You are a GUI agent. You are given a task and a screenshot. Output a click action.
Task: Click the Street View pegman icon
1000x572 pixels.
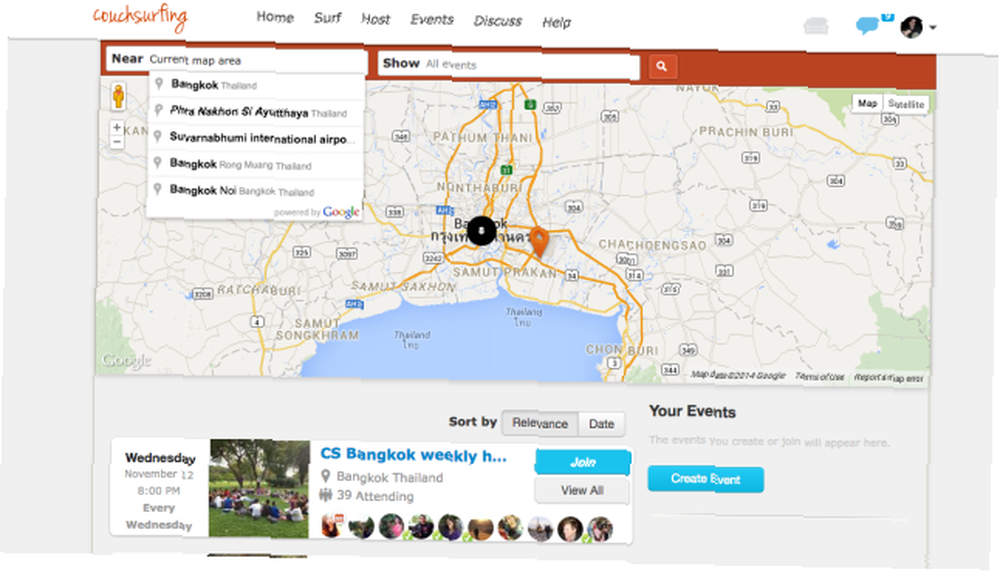tap(118, 96)
